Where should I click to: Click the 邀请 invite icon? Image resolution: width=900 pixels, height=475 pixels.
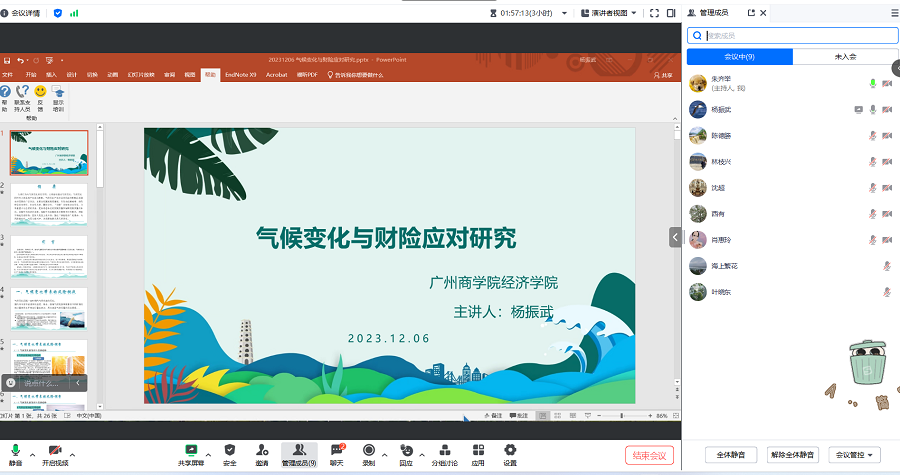[262, 451]
